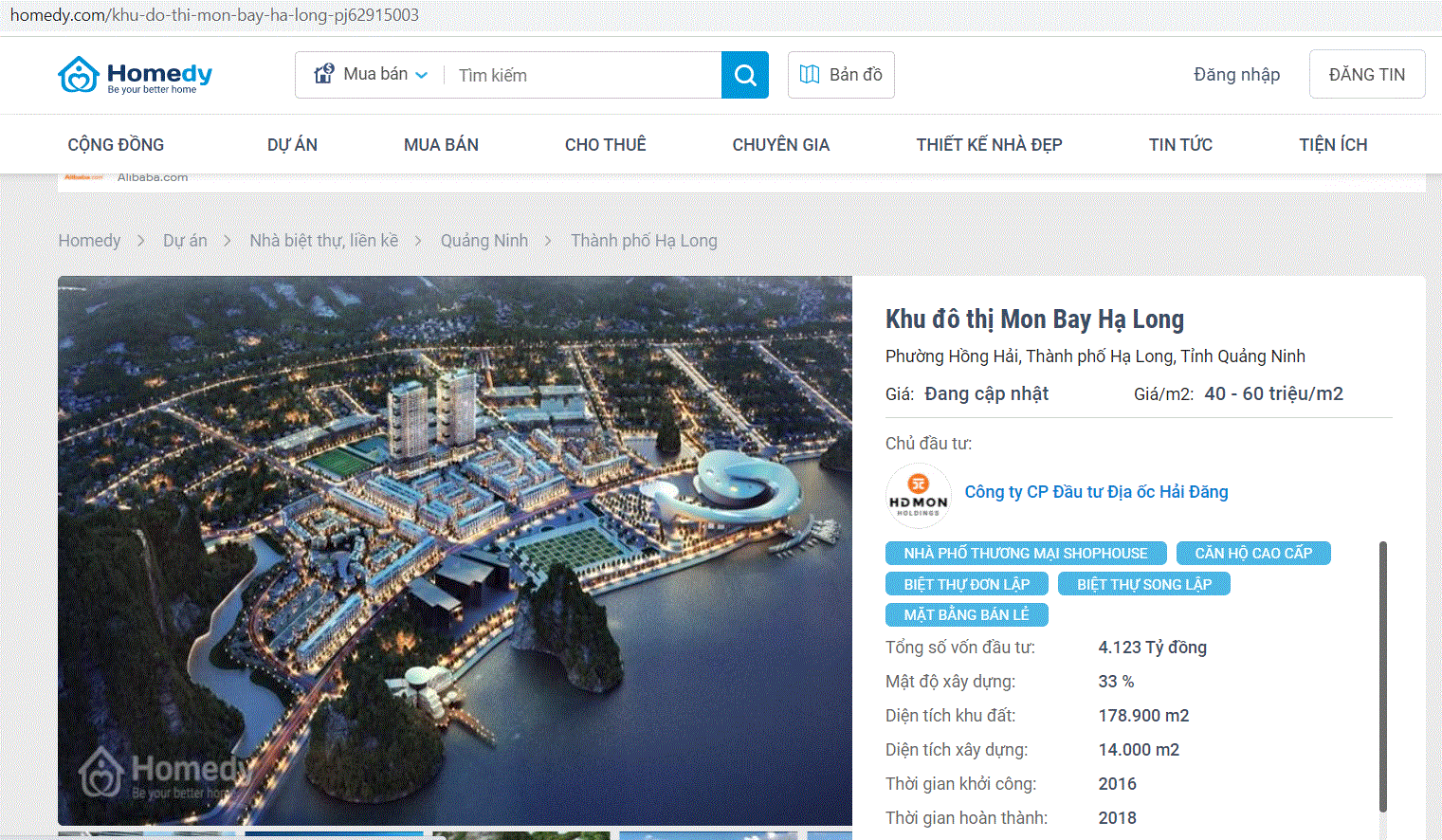This screenshot has width=1442, height=840.
Task: Open the CHO THUÊ menu
Action: point(606,145)
